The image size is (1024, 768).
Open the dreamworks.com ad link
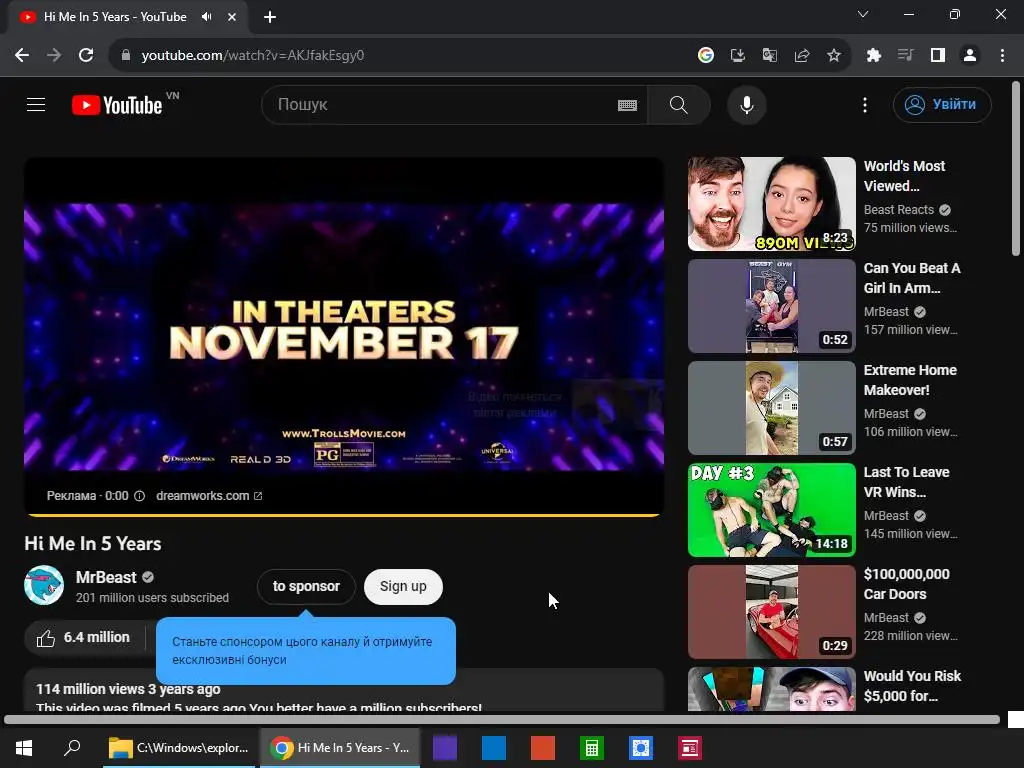pos(209,496)
